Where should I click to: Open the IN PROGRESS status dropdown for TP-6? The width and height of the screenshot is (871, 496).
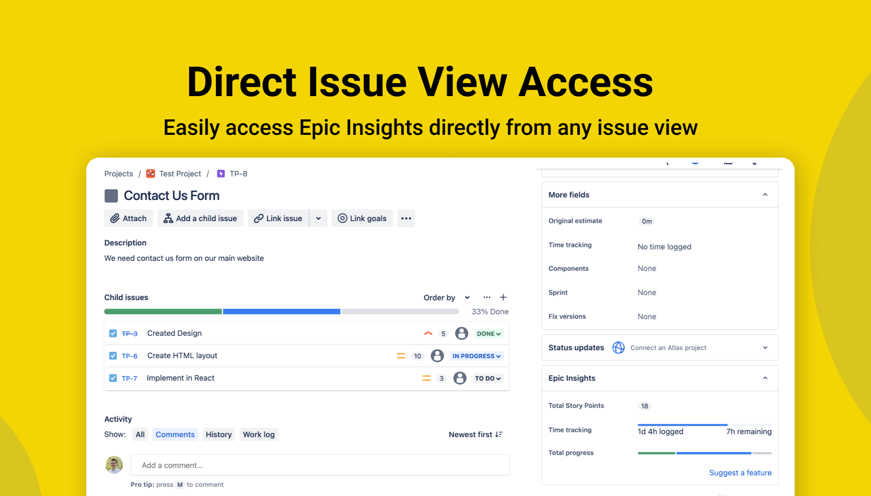(x=477, y=356)
